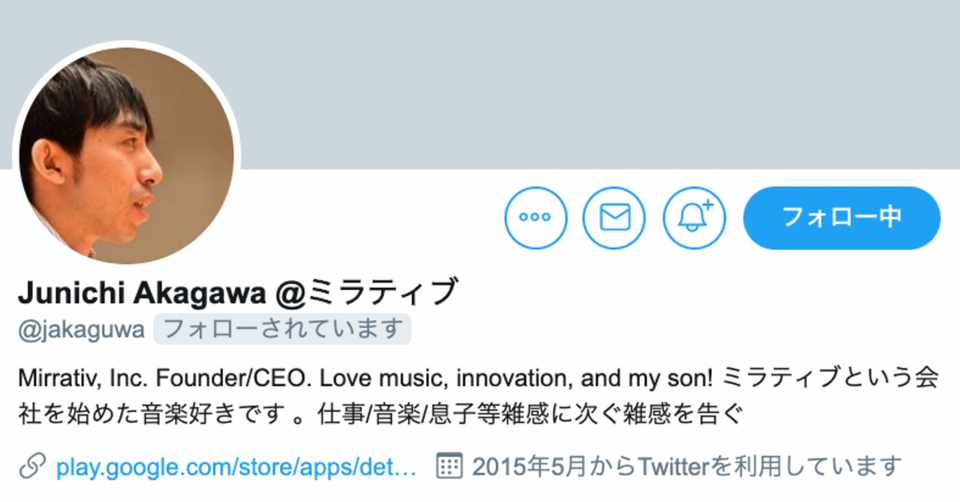This screenshot has width=960, height=502.
Task: Toggle the フォロー中 following button
Action: click(x=841, y=217)
